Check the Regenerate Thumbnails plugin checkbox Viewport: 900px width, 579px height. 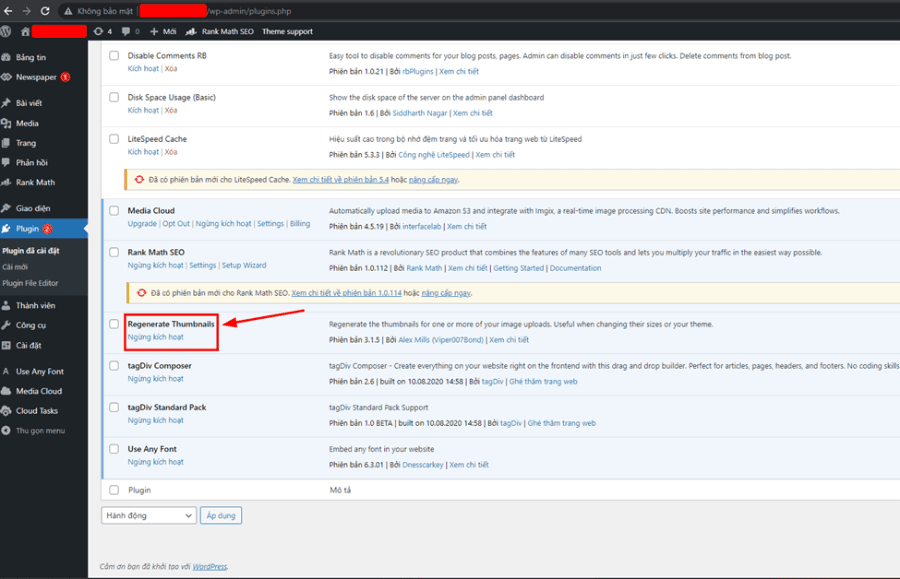click(114, 325)
